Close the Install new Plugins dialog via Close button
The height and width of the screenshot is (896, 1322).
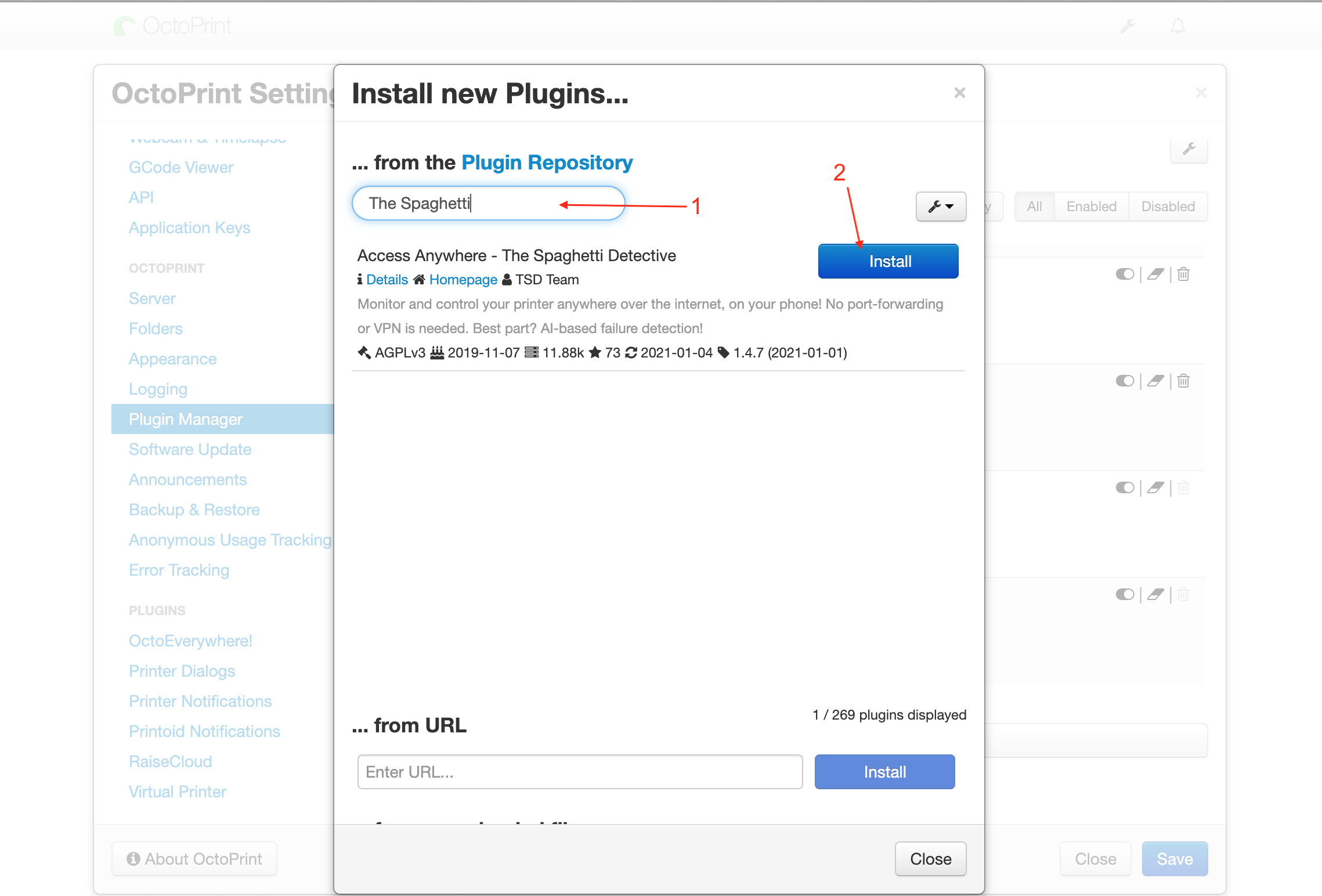pyautogui.click(x=930, y=859)
